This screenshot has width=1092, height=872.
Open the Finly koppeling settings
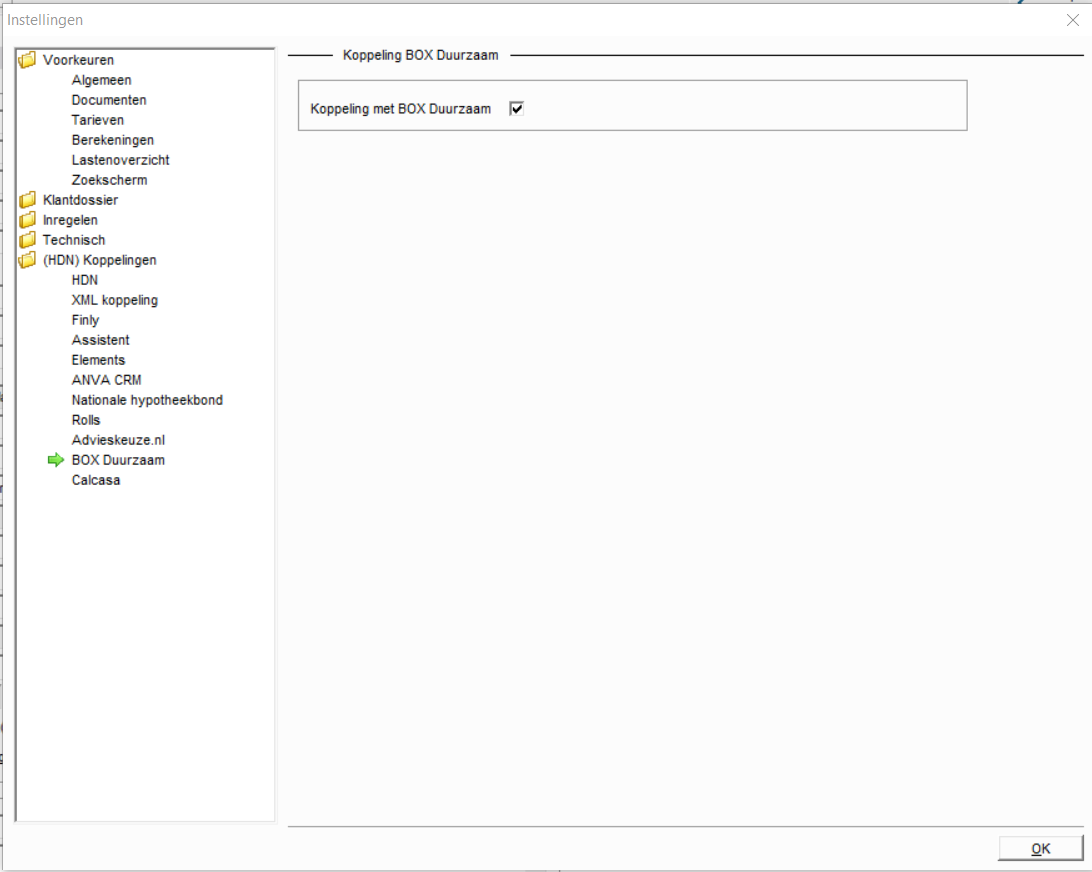(86, 320)
